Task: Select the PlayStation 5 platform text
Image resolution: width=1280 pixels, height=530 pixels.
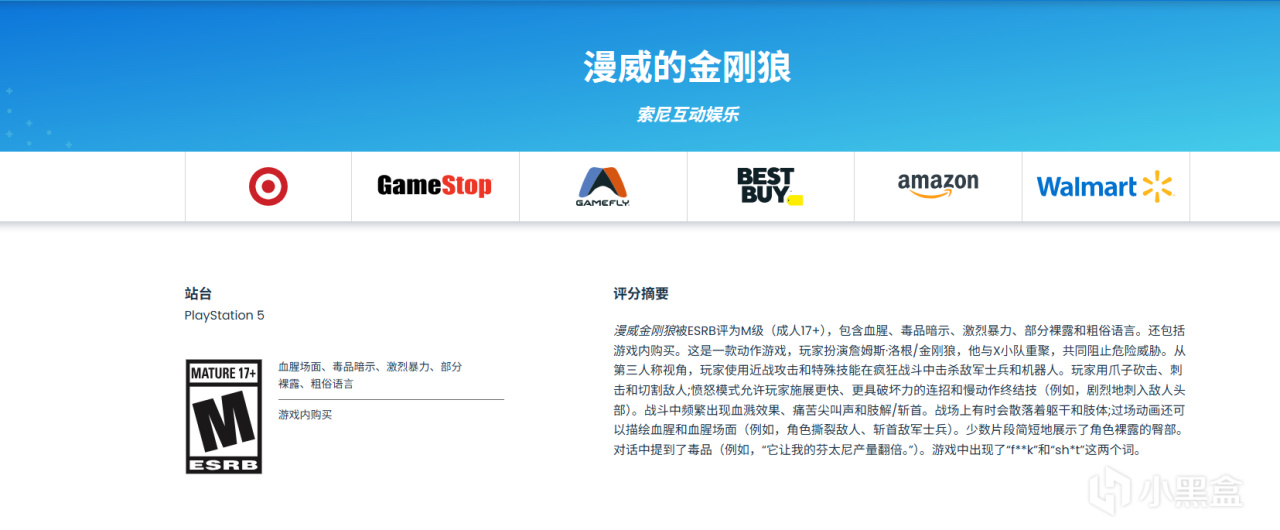Action: pos(225,315)
